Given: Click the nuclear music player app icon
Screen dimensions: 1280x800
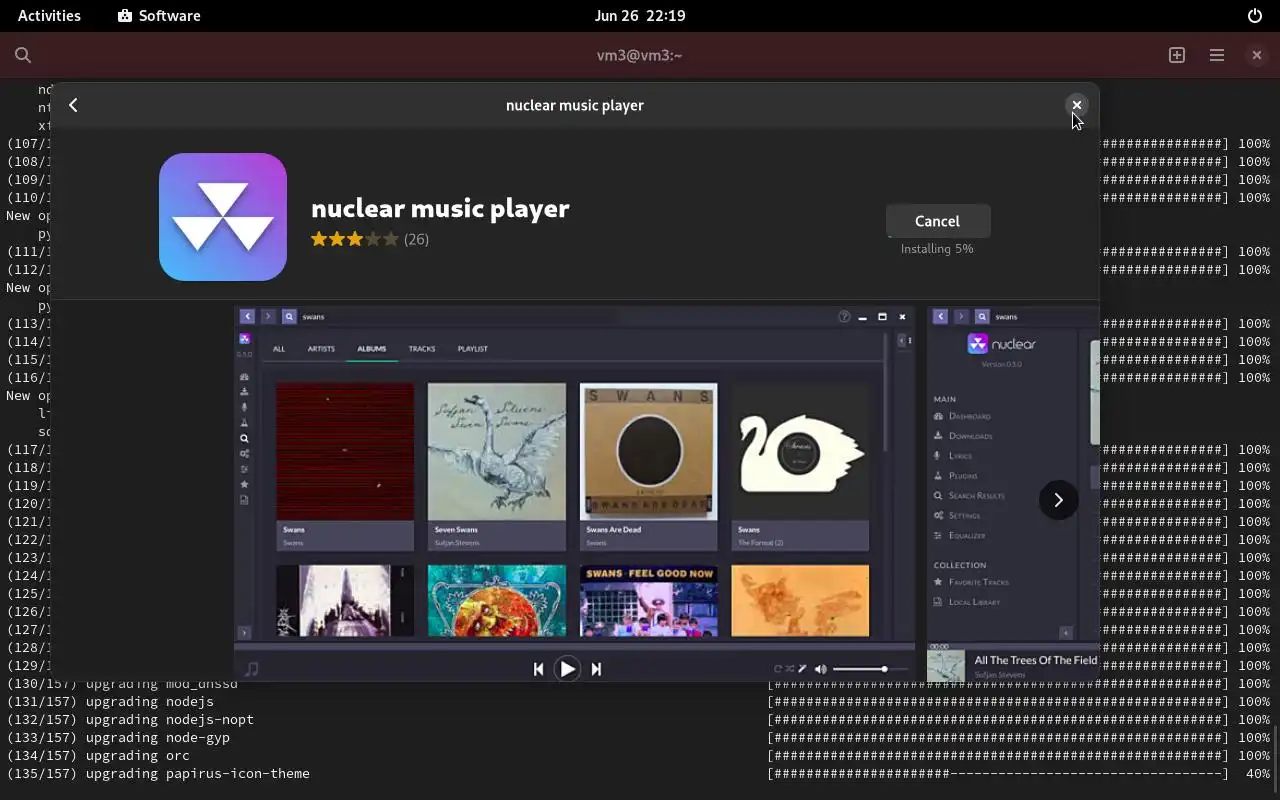Looking at the screenshot, I should [223, 217].
